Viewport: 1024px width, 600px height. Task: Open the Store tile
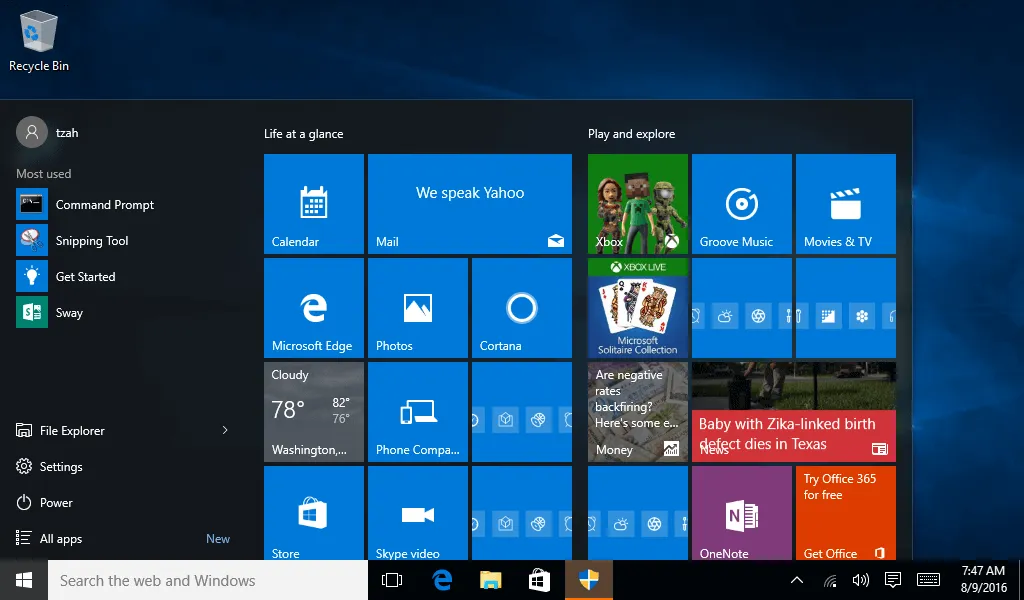point(313,513)
